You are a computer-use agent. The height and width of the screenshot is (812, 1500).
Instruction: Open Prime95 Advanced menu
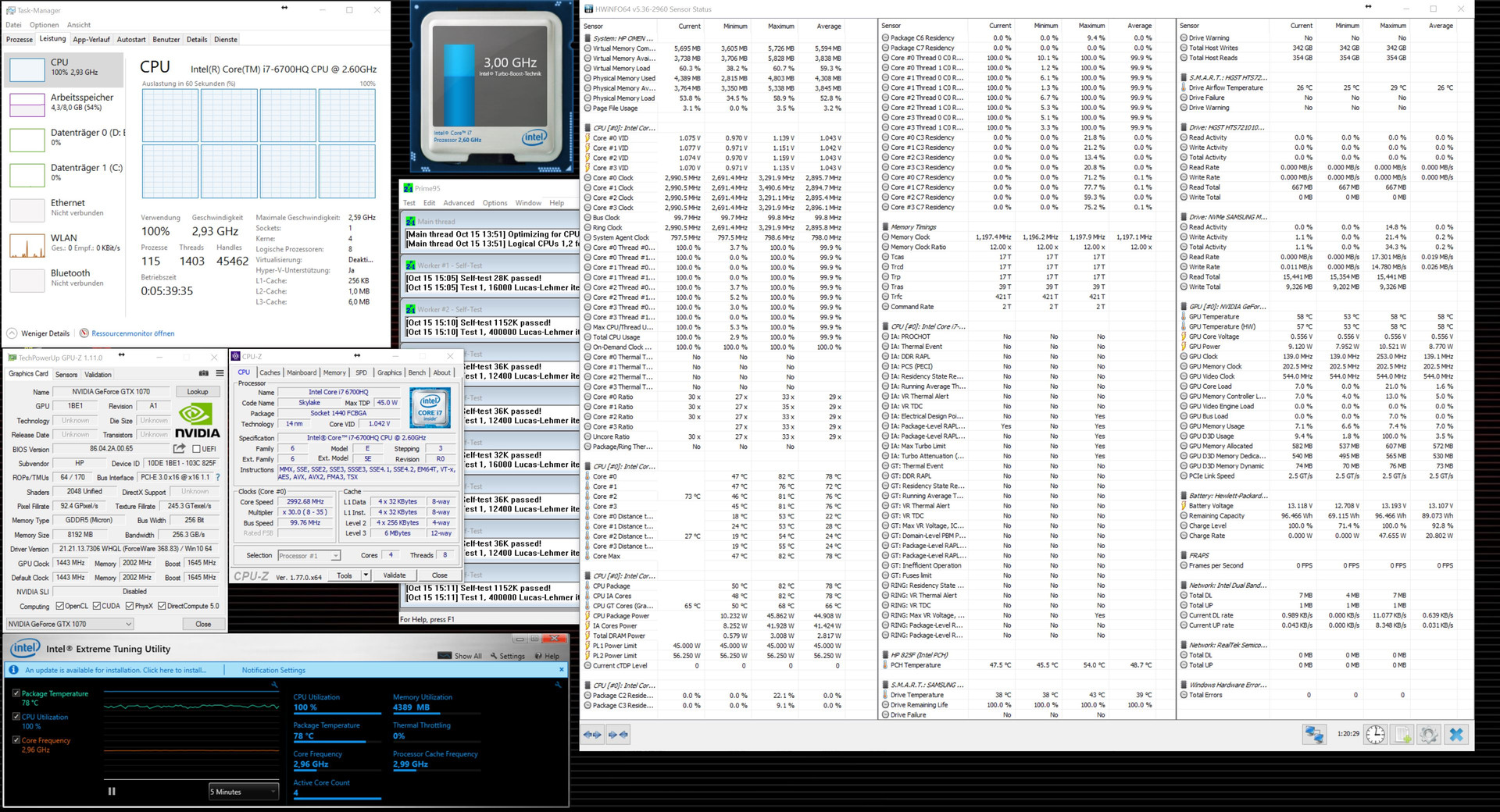coord(459,203)
